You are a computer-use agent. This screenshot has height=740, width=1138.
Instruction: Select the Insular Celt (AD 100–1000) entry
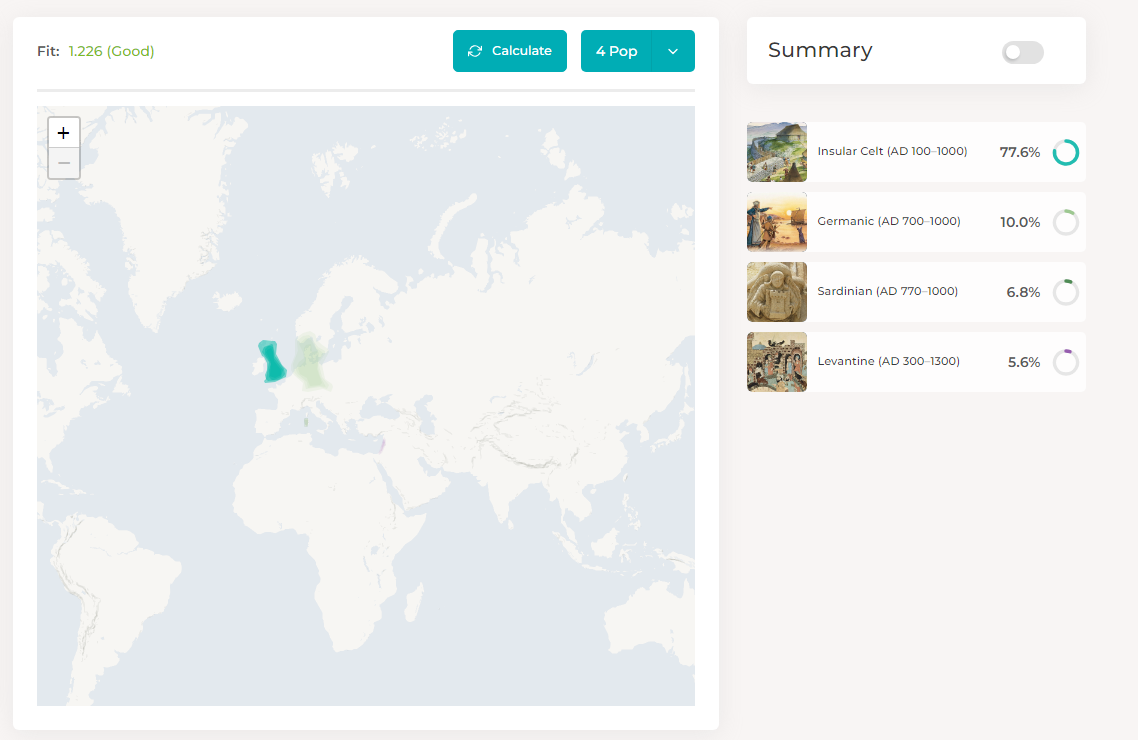916,152
